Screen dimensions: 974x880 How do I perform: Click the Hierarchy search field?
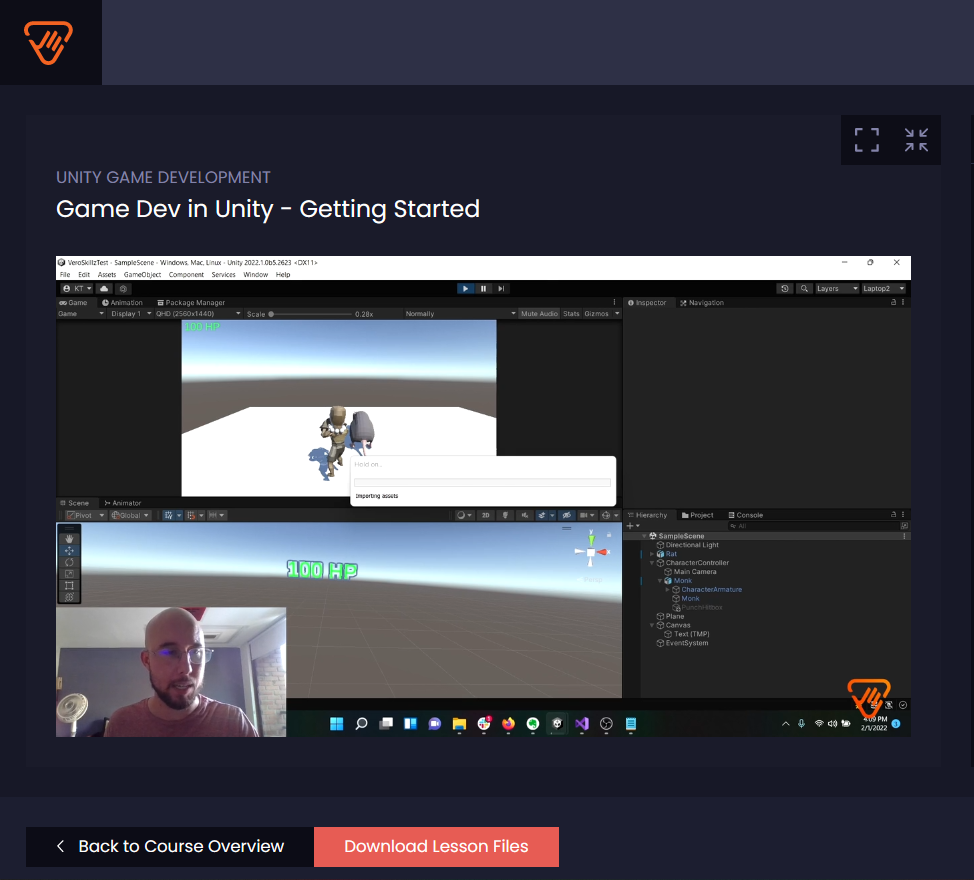(813, 526)
